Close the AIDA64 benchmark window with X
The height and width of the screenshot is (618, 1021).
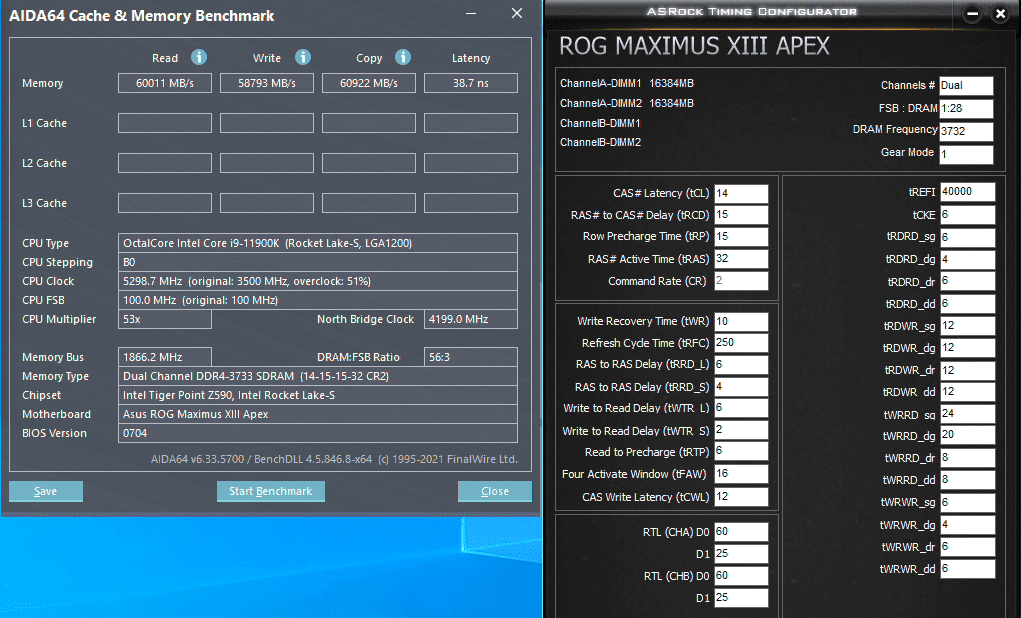[517, 14]
